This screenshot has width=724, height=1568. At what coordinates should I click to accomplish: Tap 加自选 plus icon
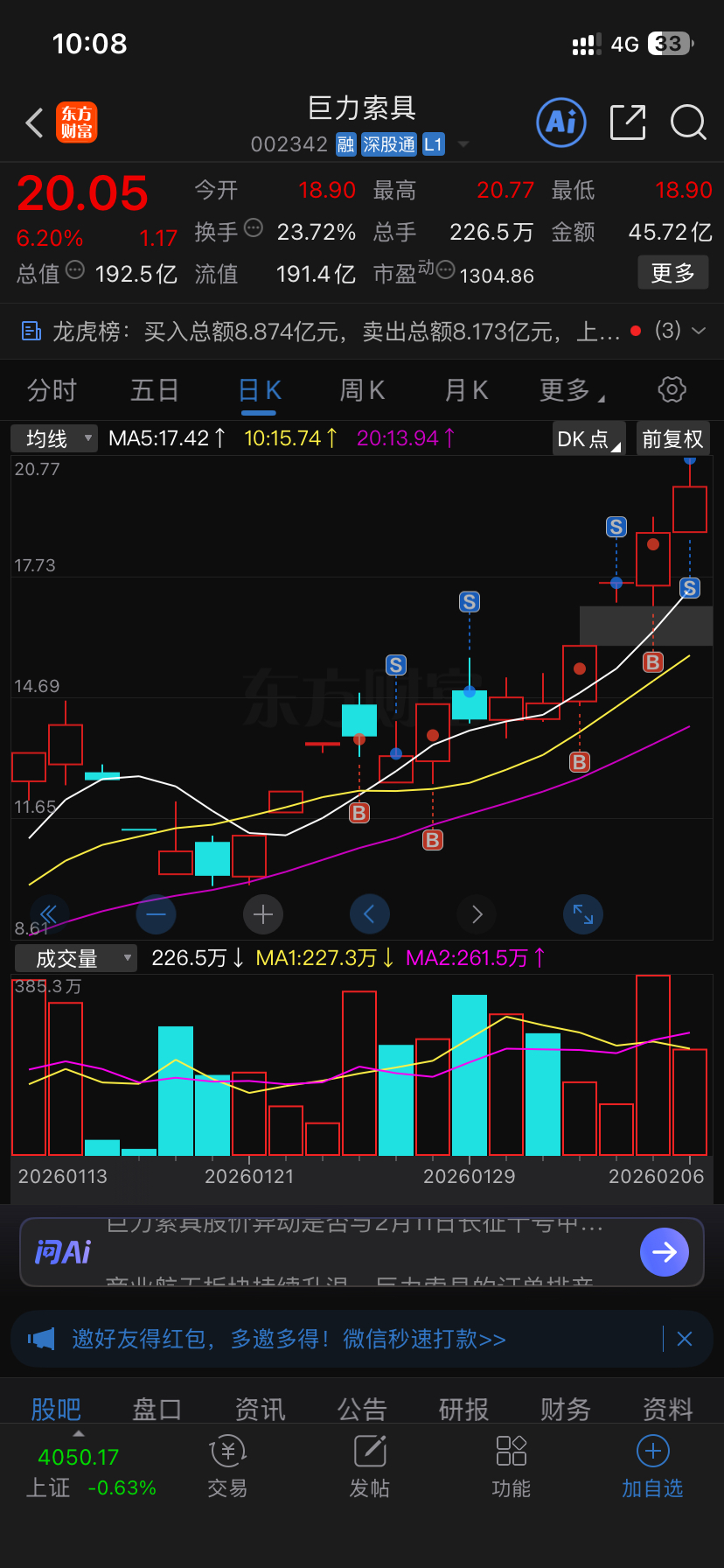652,1451
